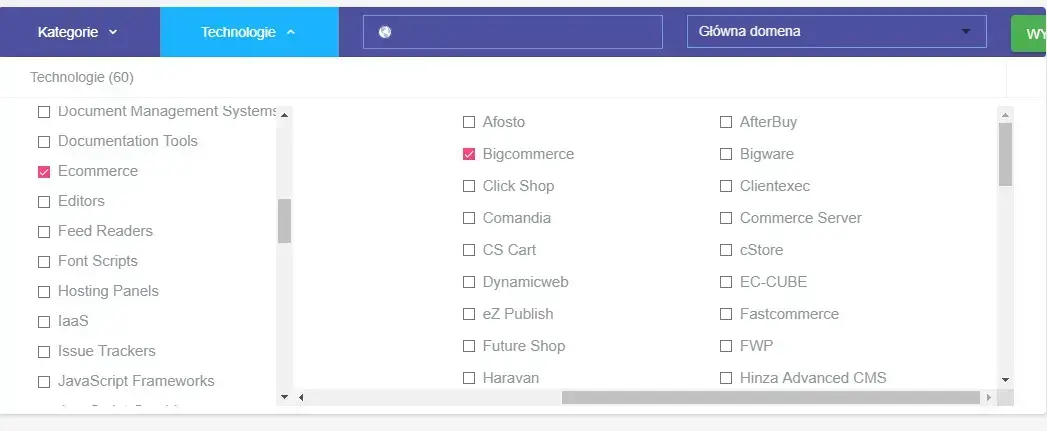This screenshot has width=1047, height=431.
Task: Click technology list scroll-up arrow
Action: pyautogui.click(x=1005, y=114)
